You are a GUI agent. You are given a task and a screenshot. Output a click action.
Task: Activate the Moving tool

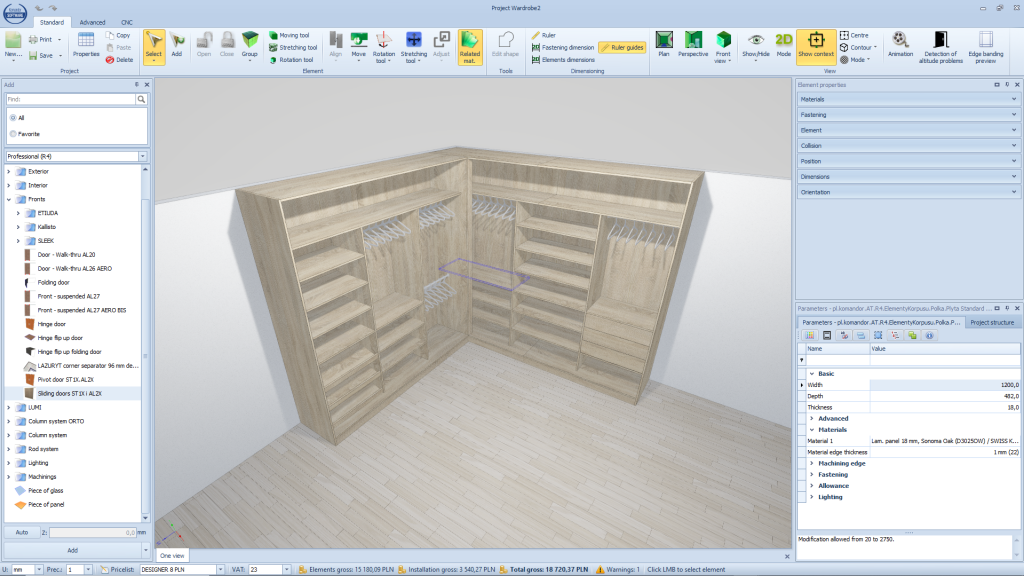click(x=289, y=35)
